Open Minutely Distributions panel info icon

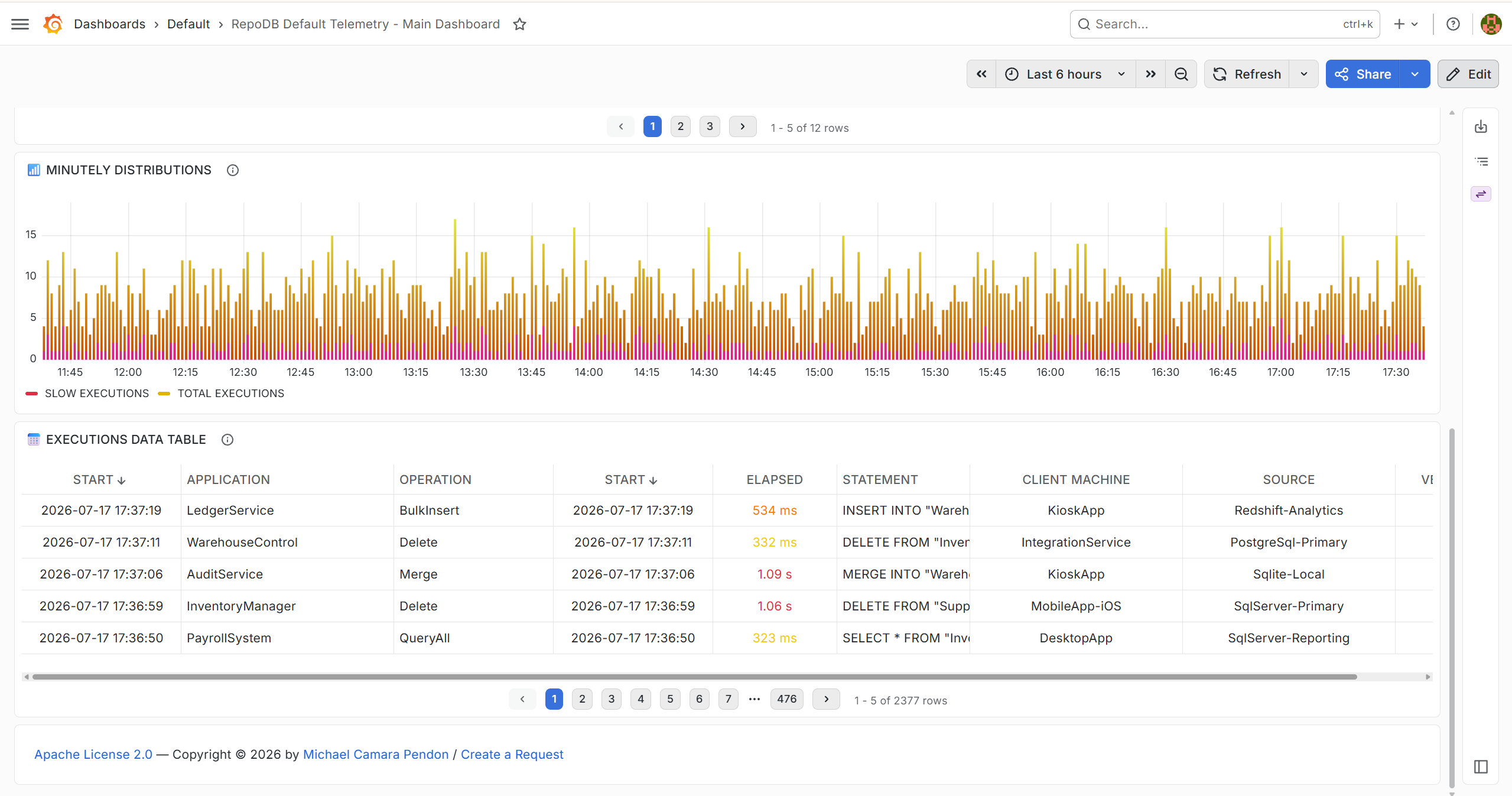click(233, 170)
